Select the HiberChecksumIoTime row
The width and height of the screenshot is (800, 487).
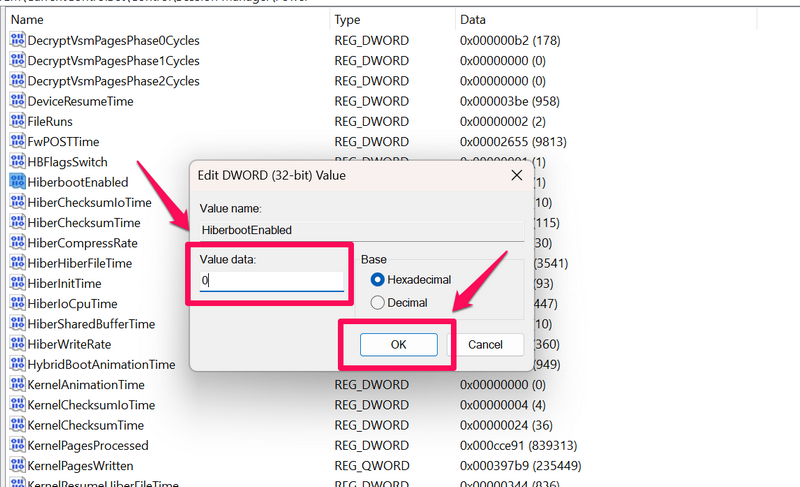tap(90, 202)
